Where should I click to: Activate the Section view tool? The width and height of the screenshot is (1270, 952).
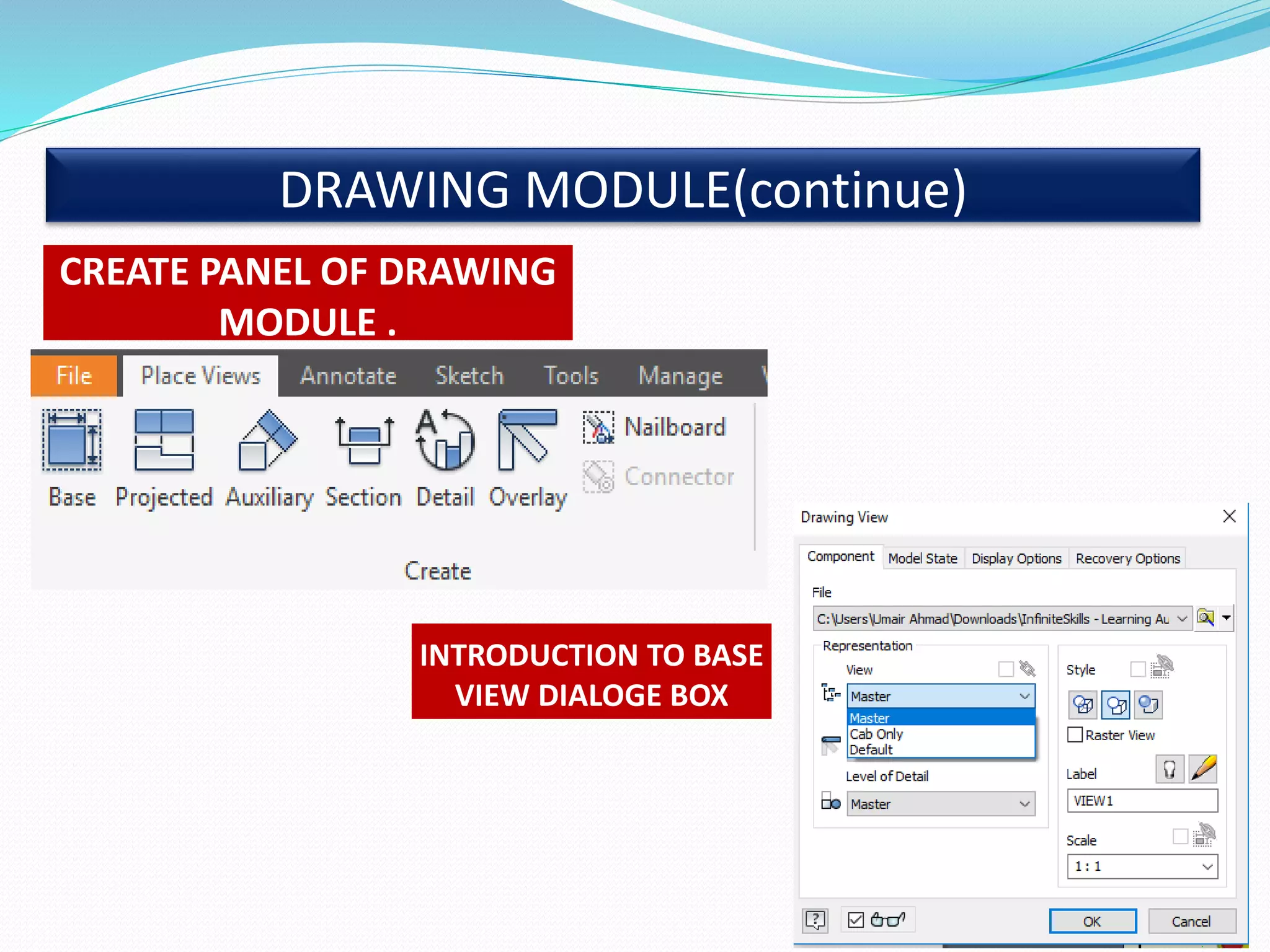coord(363,441)
